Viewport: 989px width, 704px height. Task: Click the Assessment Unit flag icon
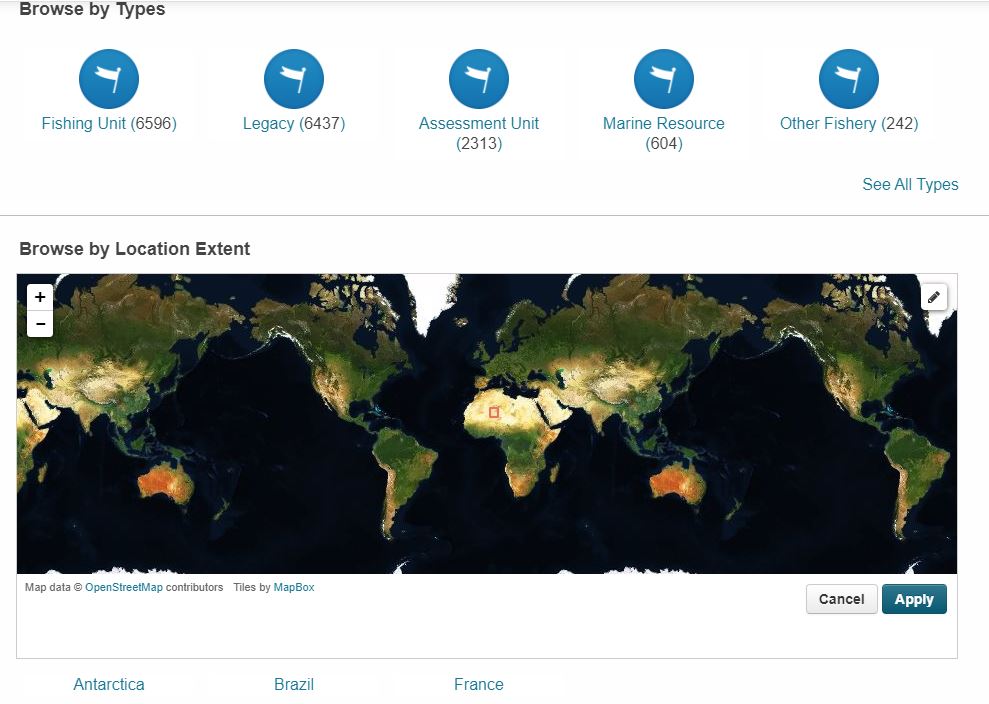coord(479,79)
